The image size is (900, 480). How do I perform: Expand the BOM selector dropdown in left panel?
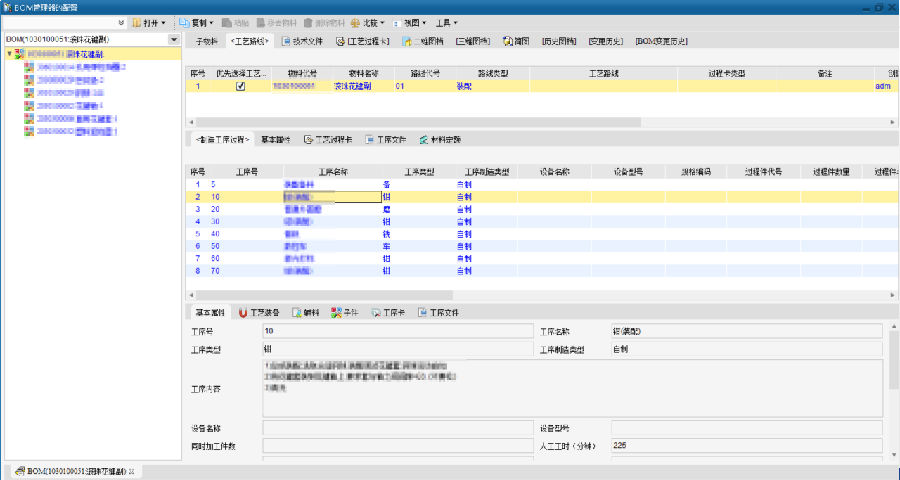pyautogui.click(x=173, y=40)
